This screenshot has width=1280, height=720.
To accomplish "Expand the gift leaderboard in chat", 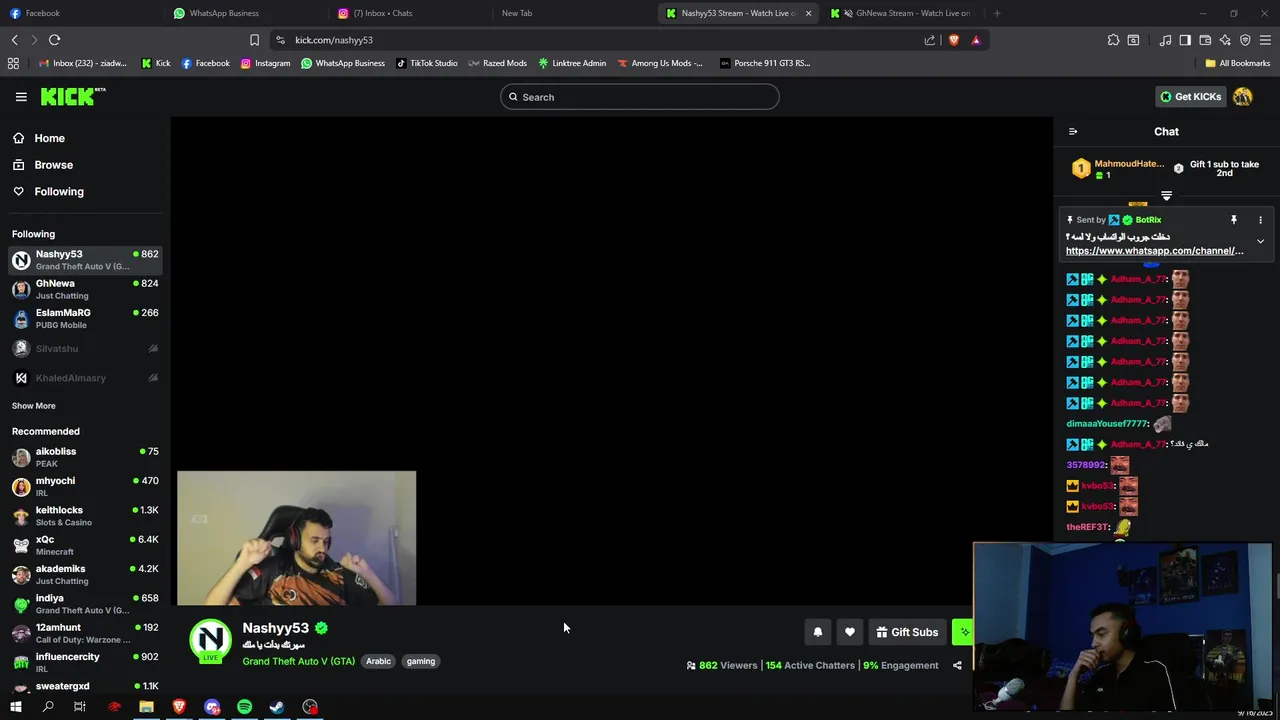I will pyautogui.click(x=1166, y=196).
